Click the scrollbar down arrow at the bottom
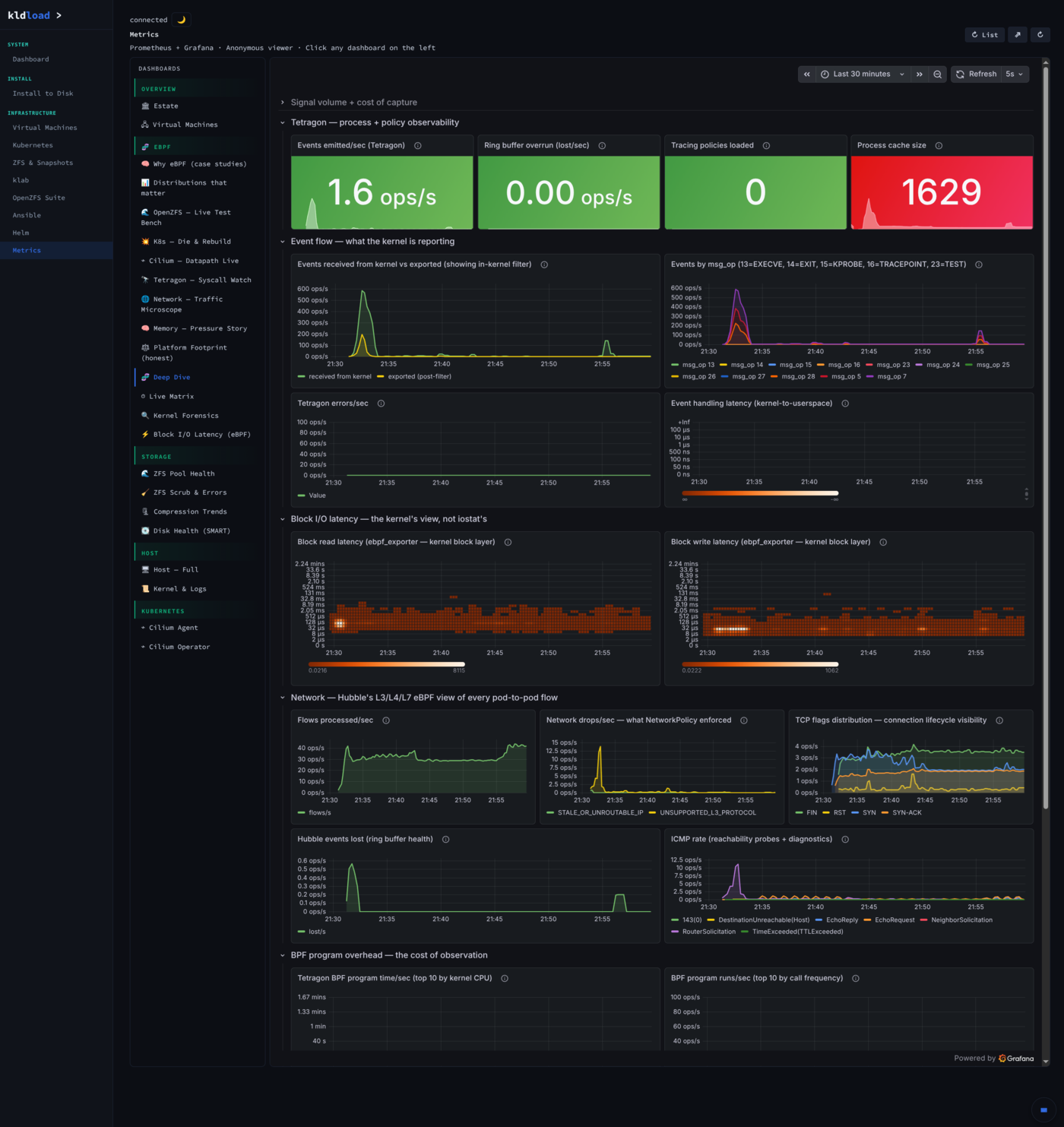This screenshot has width=1064, height=1127. coord(1046,1062)
